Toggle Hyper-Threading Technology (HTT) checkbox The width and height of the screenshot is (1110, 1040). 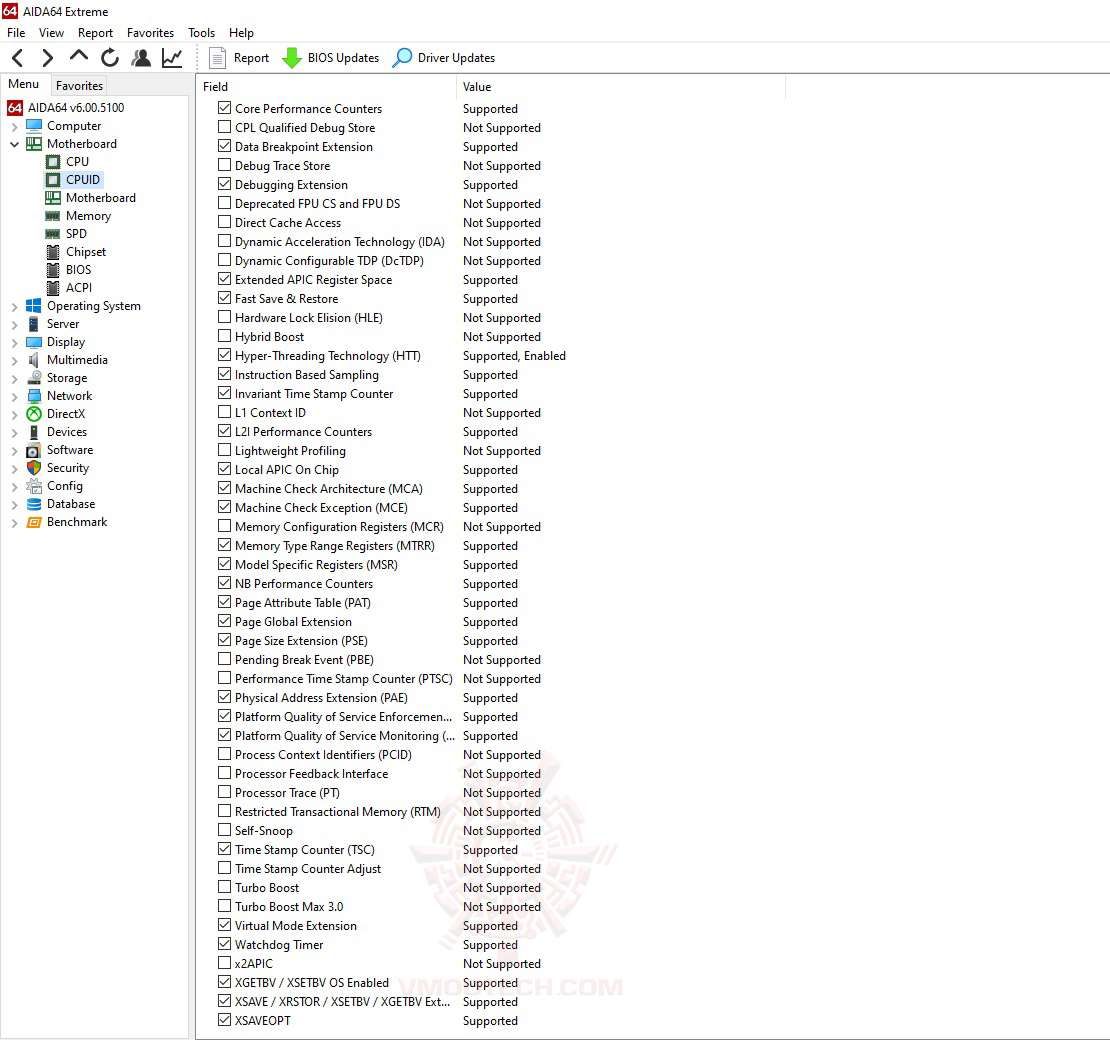(224, 355)
